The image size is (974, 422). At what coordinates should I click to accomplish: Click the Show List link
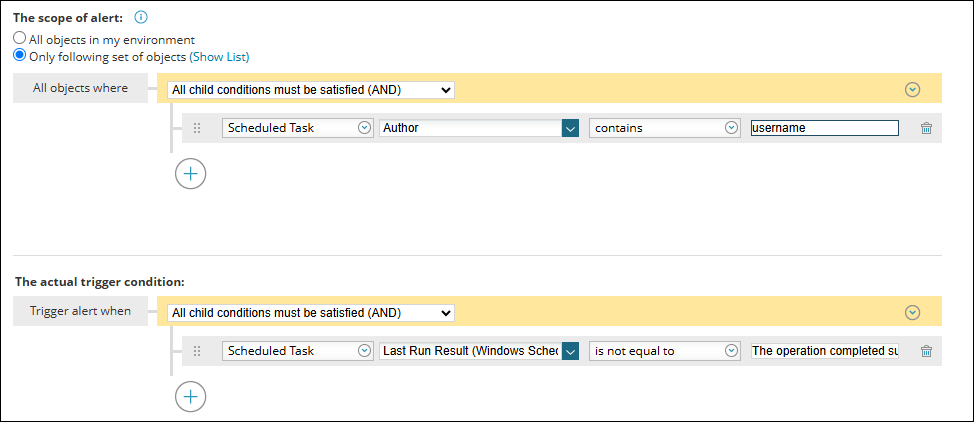219,57
